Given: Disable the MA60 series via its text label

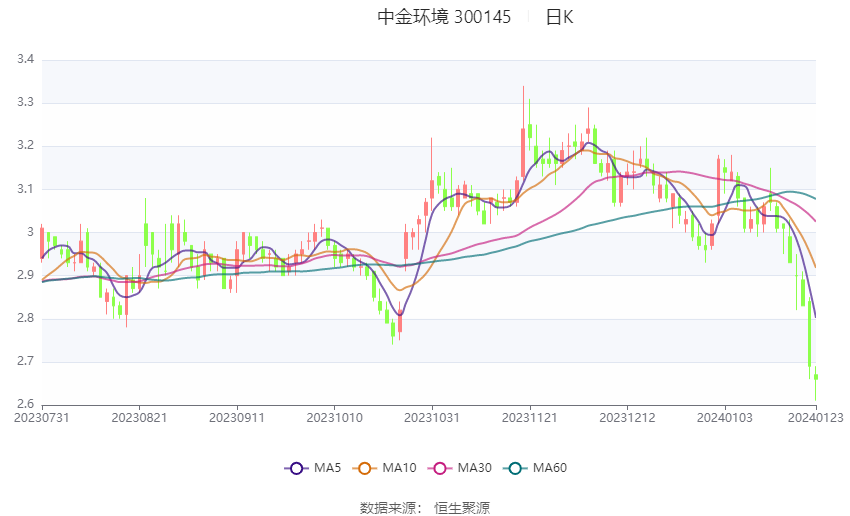Looking at the screenshot, I should click(x=550, y=467).
